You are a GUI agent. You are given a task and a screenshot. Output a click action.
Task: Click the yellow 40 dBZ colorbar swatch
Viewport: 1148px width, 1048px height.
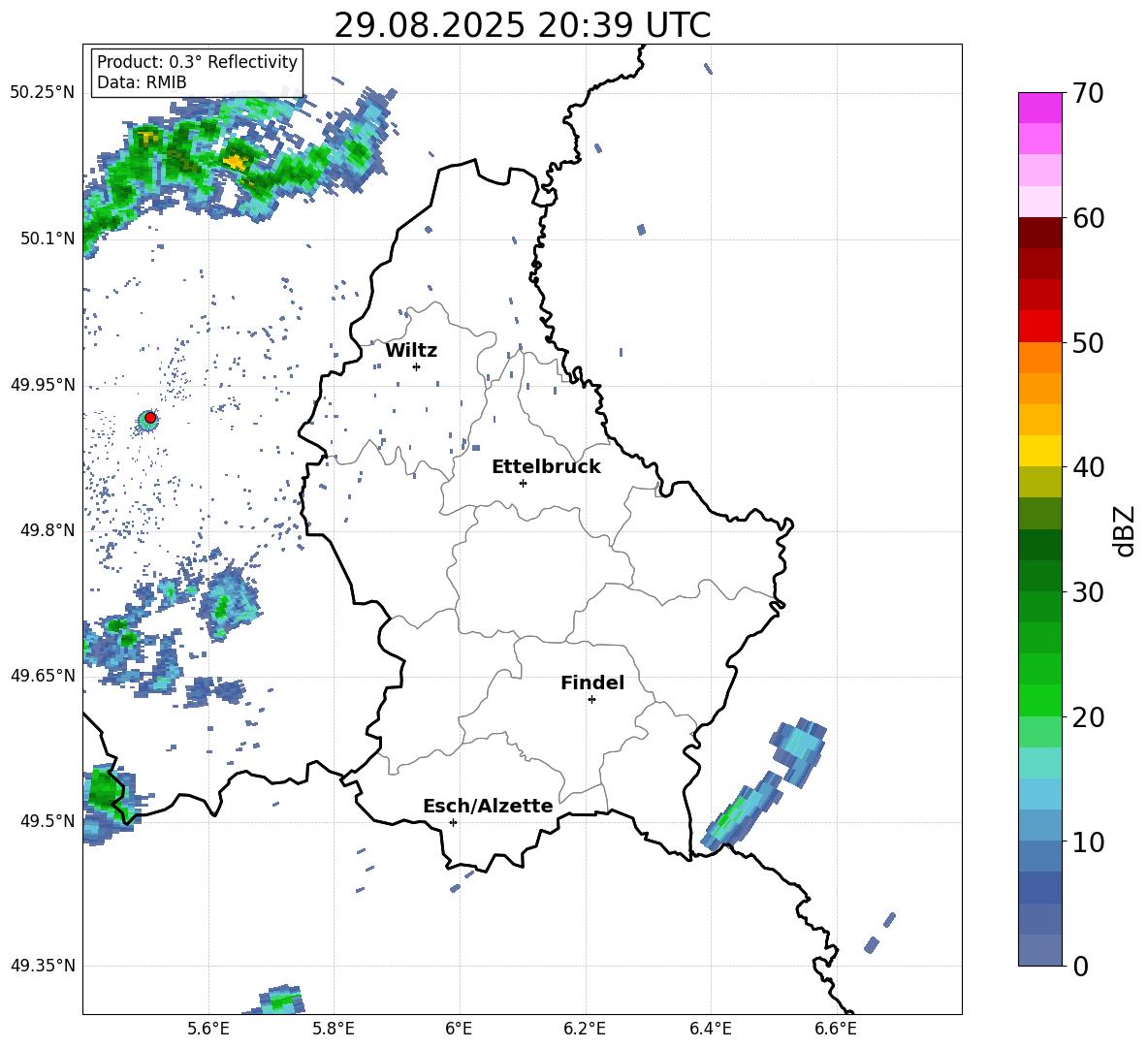point(1039,451)
